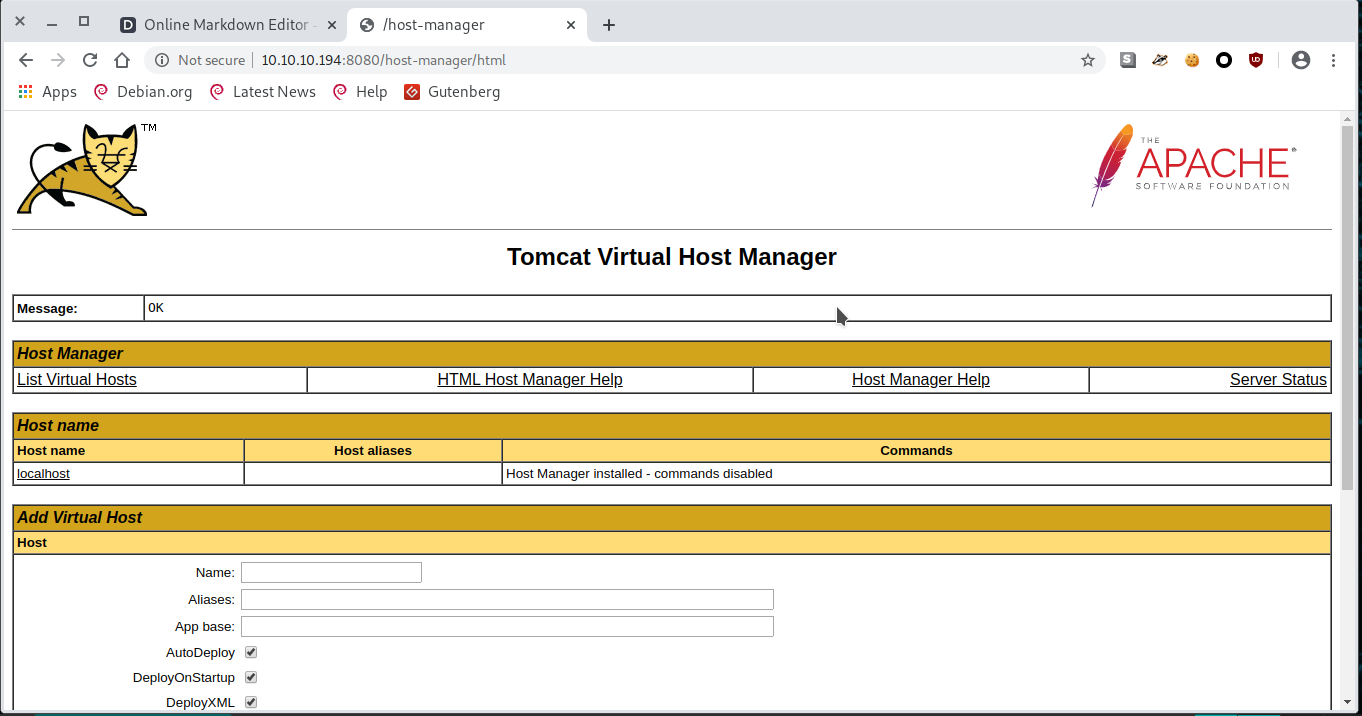Uncheck the AutoDeploy checkbox

(x=251, y=652)
